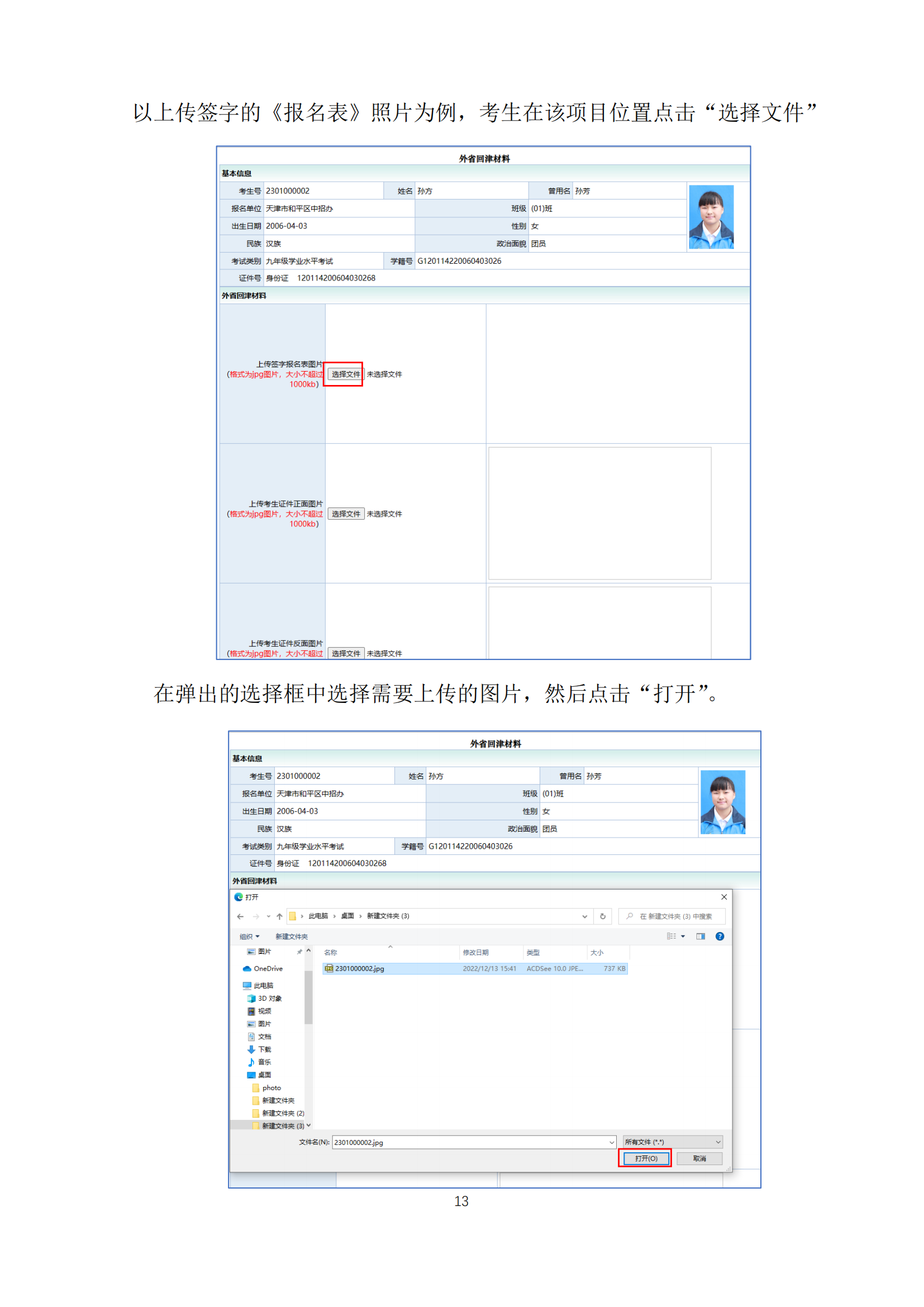Click the date 2022/12/13 15:41 in the file row
Screen dimensions: 924x1307
(x=489, y=968)
